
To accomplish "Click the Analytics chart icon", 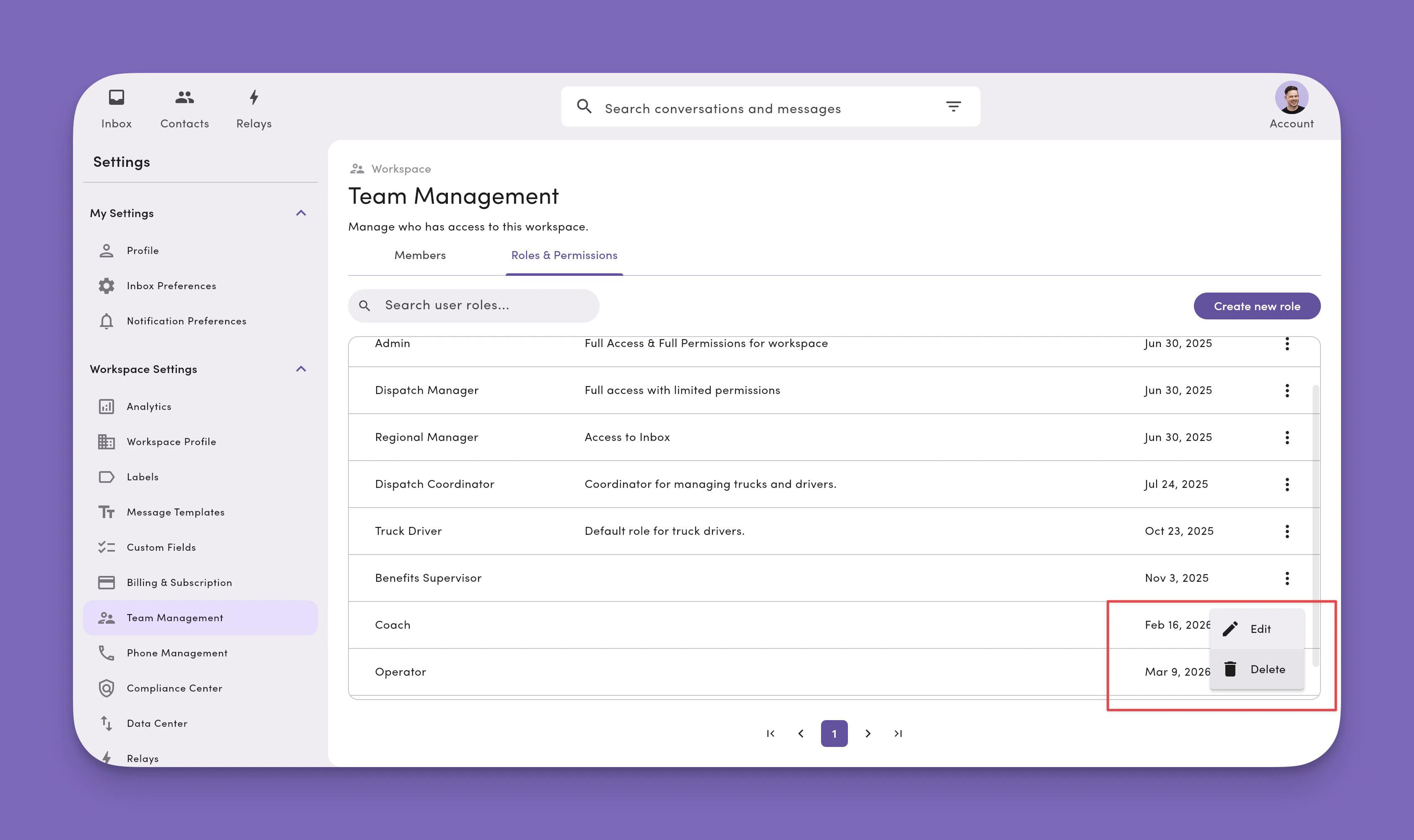I will point(107,407).
